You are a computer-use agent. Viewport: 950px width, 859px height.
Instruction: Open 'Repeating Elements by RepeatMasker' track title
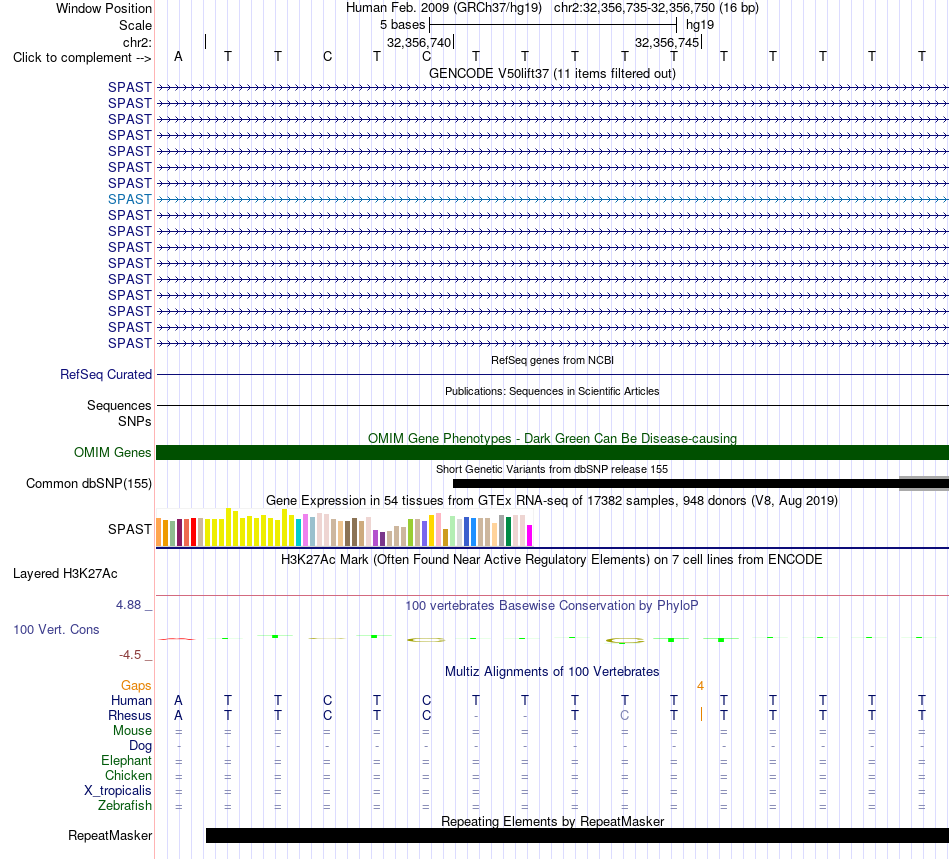click(552, 821)
